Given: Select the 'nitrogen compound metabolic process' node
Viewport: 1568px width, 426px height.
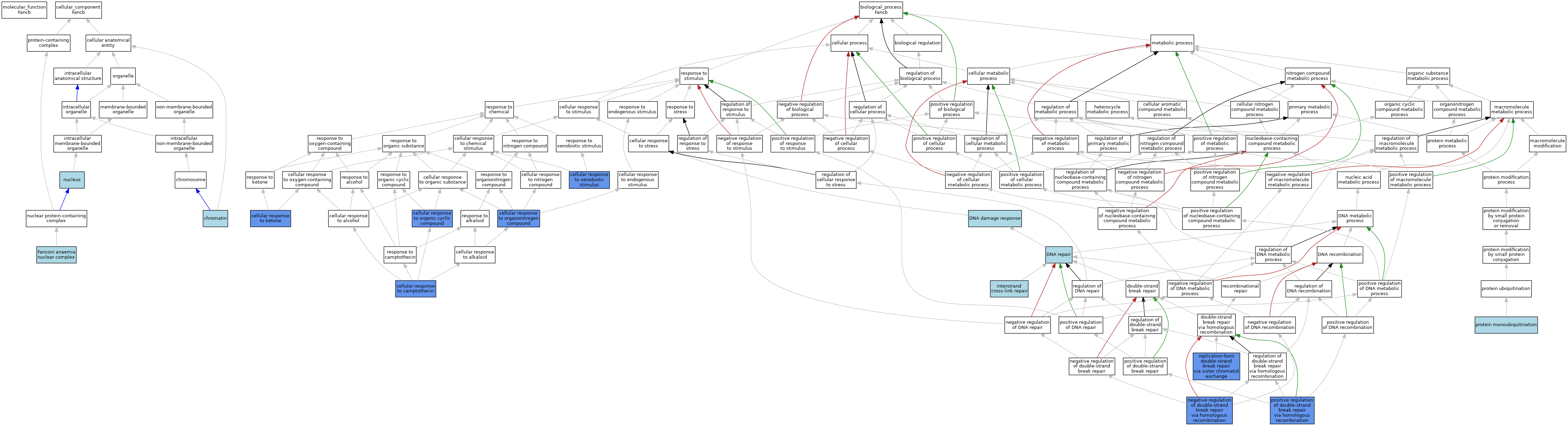Looking at the screenshot, I should tap(1308, 76).
